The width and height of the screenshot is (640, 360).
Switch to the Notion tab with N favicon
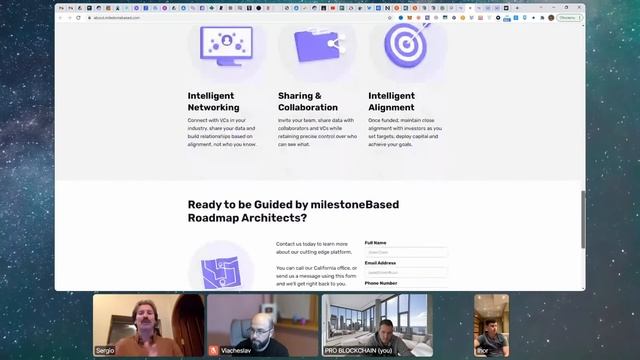[x=387, y=8]
